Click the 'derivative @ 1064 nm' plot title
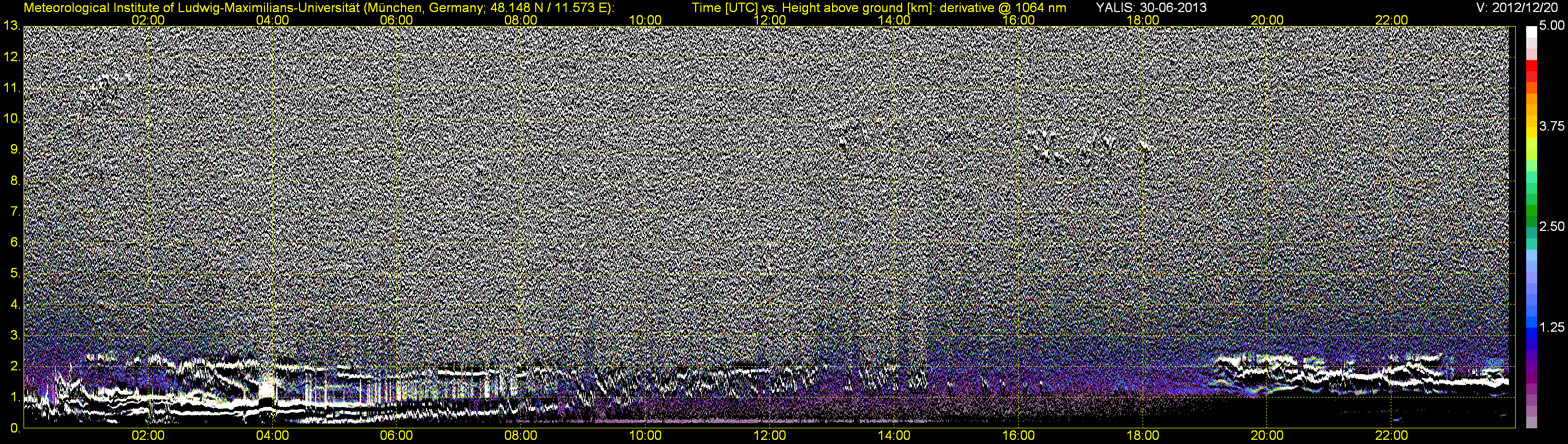This screenshot has width=1568, height=444. (1002, 8)
